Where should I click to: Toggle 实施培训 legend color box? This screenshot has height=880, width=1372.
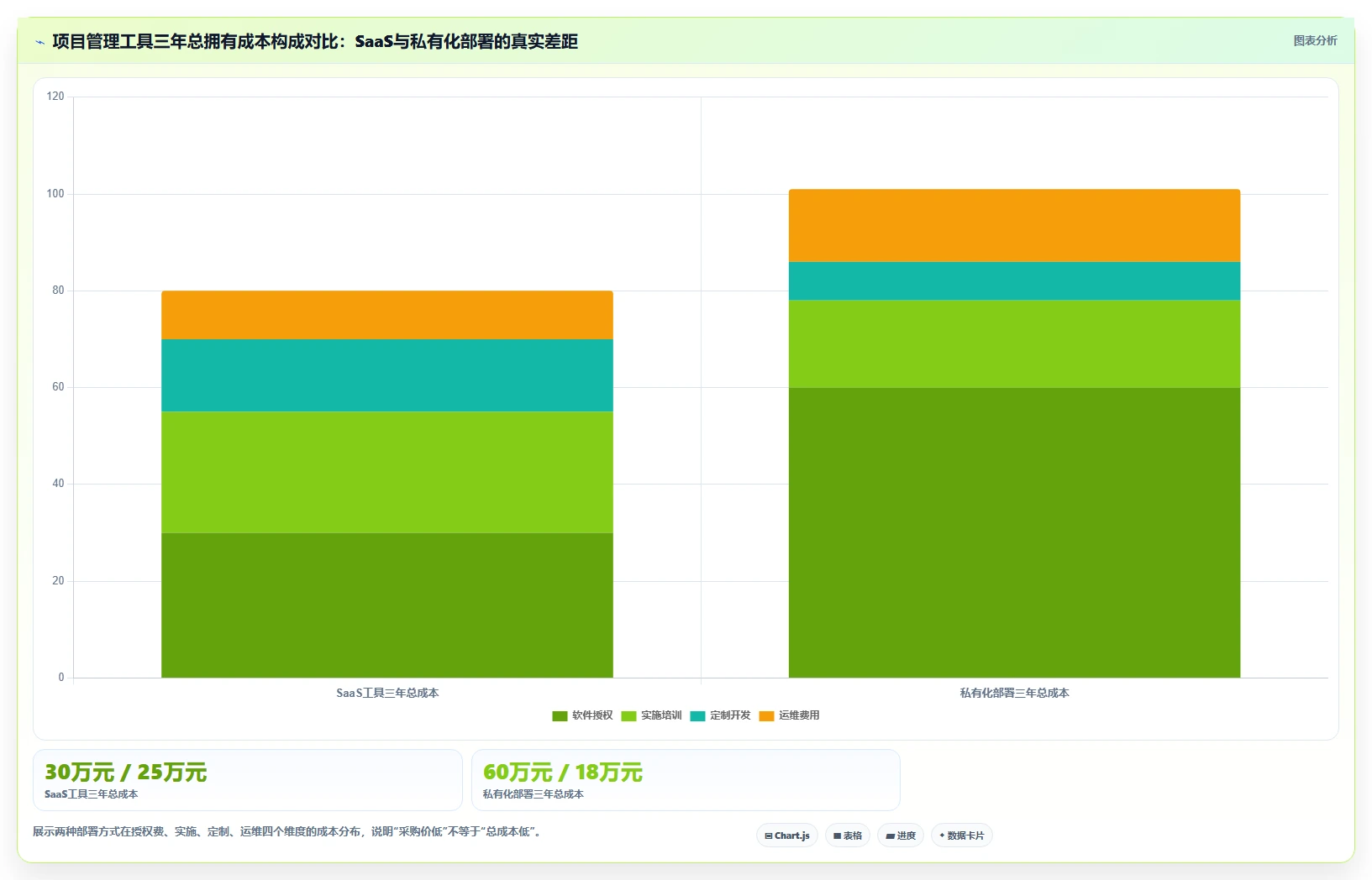coord(628,716)
